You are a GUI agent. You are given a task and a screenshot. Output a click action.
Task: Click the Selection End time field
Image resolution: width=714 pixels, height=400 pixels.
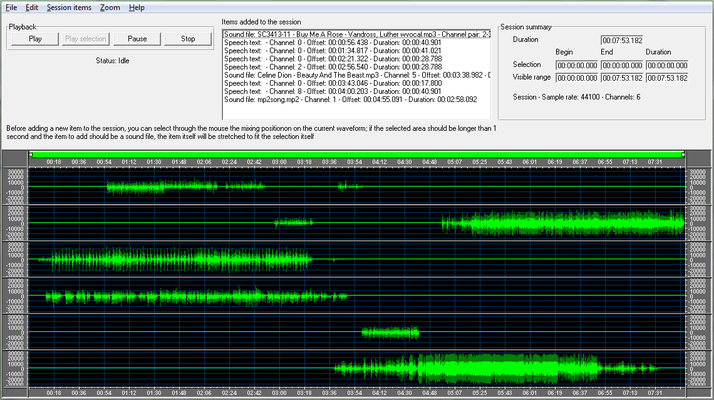(622, 66)
